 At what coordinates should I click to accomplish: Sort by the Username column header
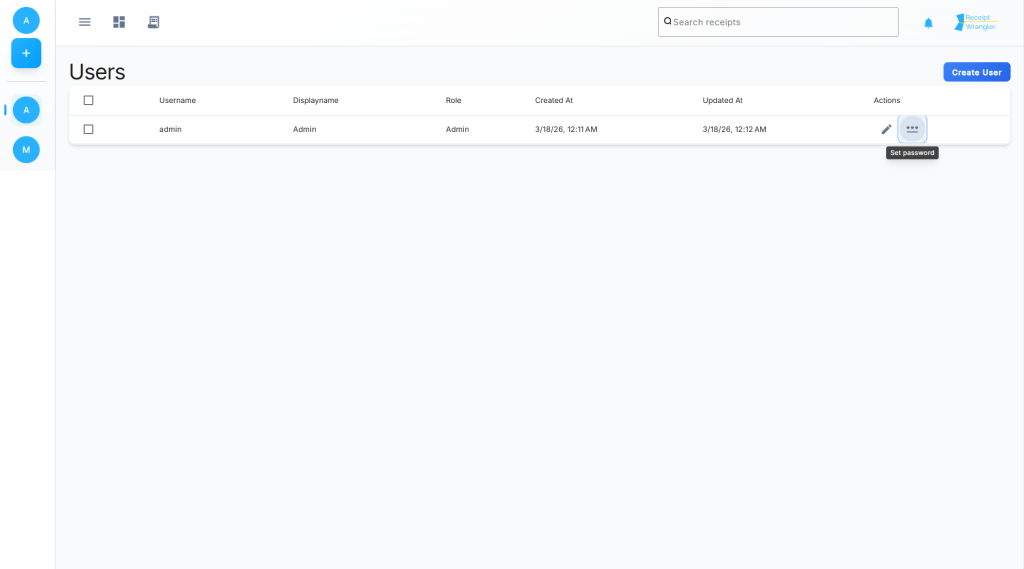coord(177,100)
